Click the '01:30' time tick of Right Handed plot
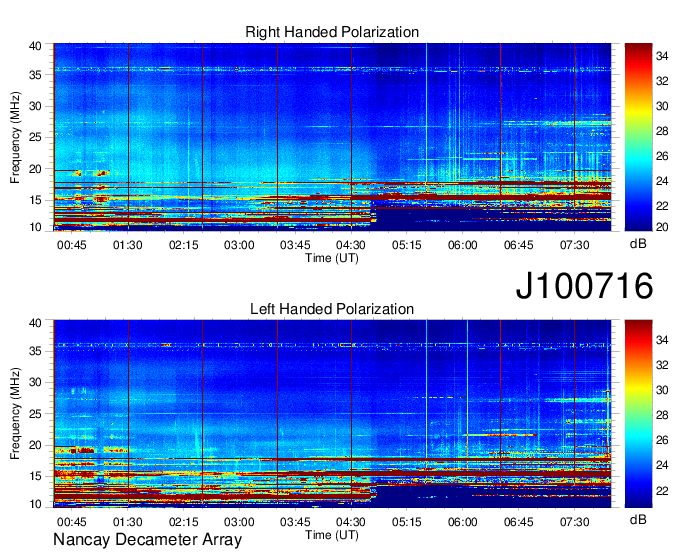Image resolution: width=680 pixels, height=552 pixels. (128, 245)
